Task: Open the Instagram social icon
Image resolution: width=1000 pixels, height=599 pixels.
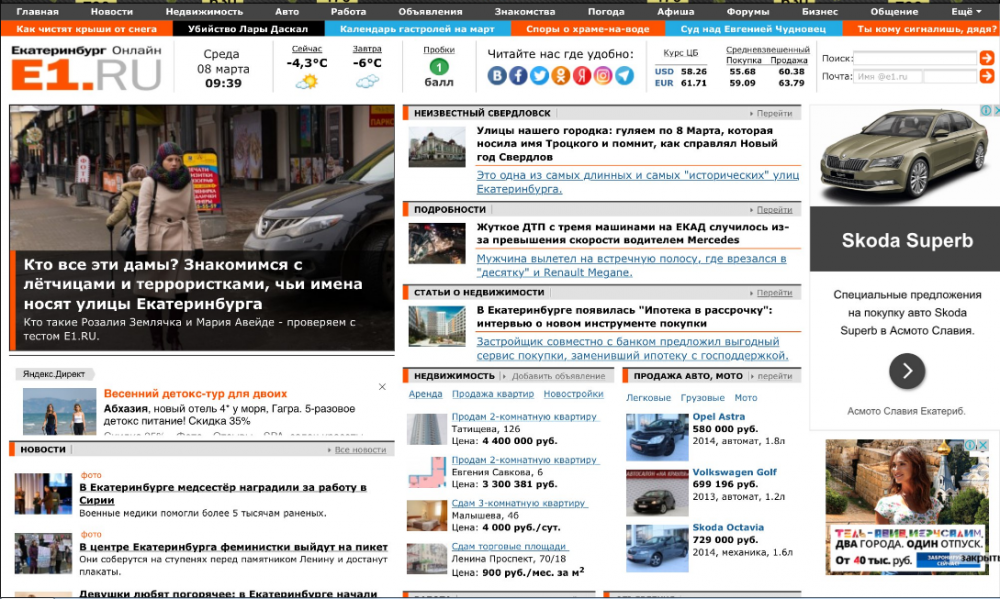Action: [x=603, y=76]
